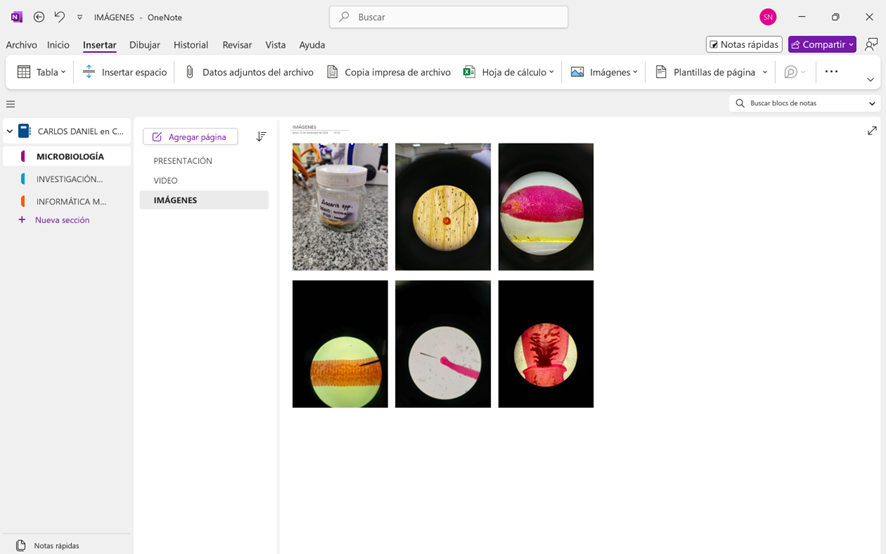The height and width of the screenshot is (554, 886).
Task: Insert a table with Tabla icon
Action: coord(24,72)
